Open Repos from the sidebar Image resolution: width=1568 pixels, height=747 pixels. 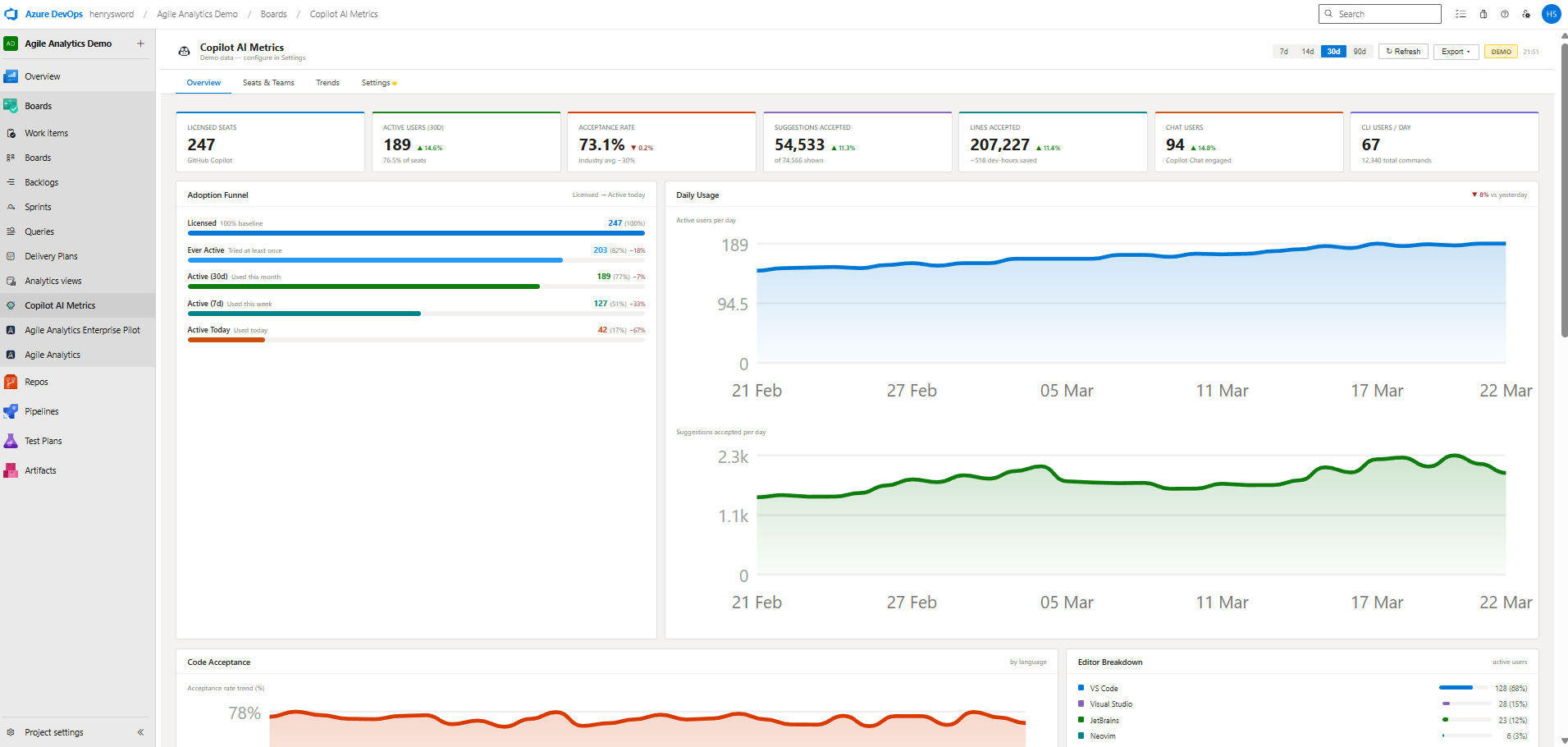pyautogui.click(x=35, y=382)
